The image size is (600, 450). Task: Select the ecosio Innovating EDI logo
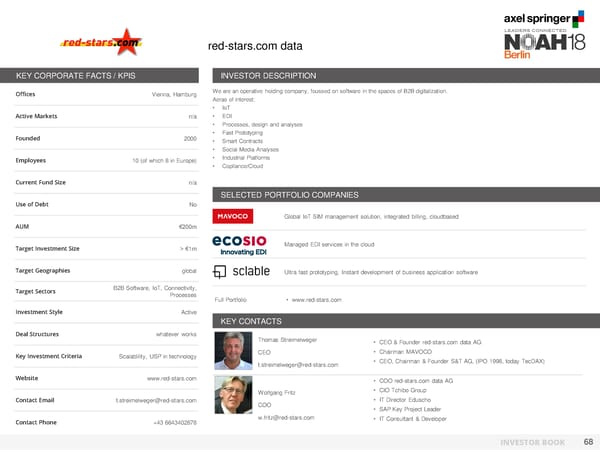click(240, 245)
